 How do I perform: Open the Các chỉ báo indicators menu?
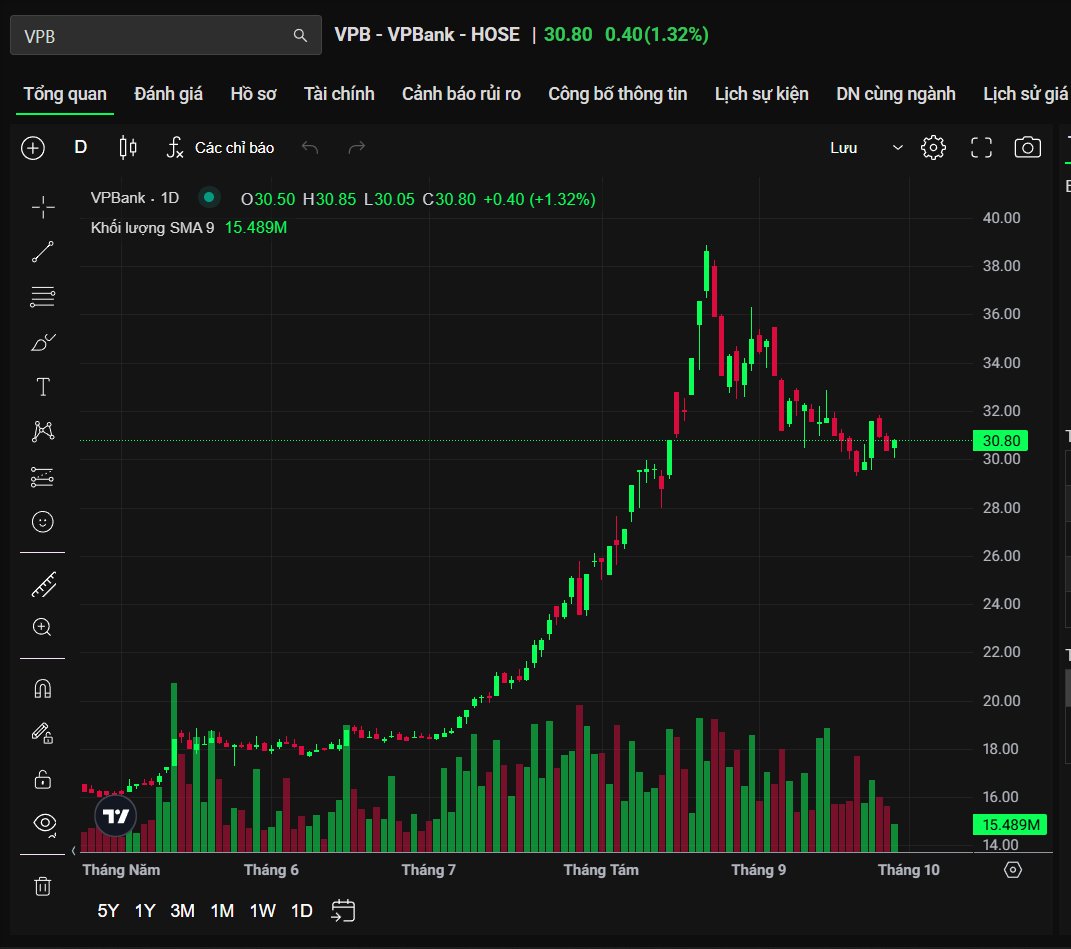click(x=221, y=148)
